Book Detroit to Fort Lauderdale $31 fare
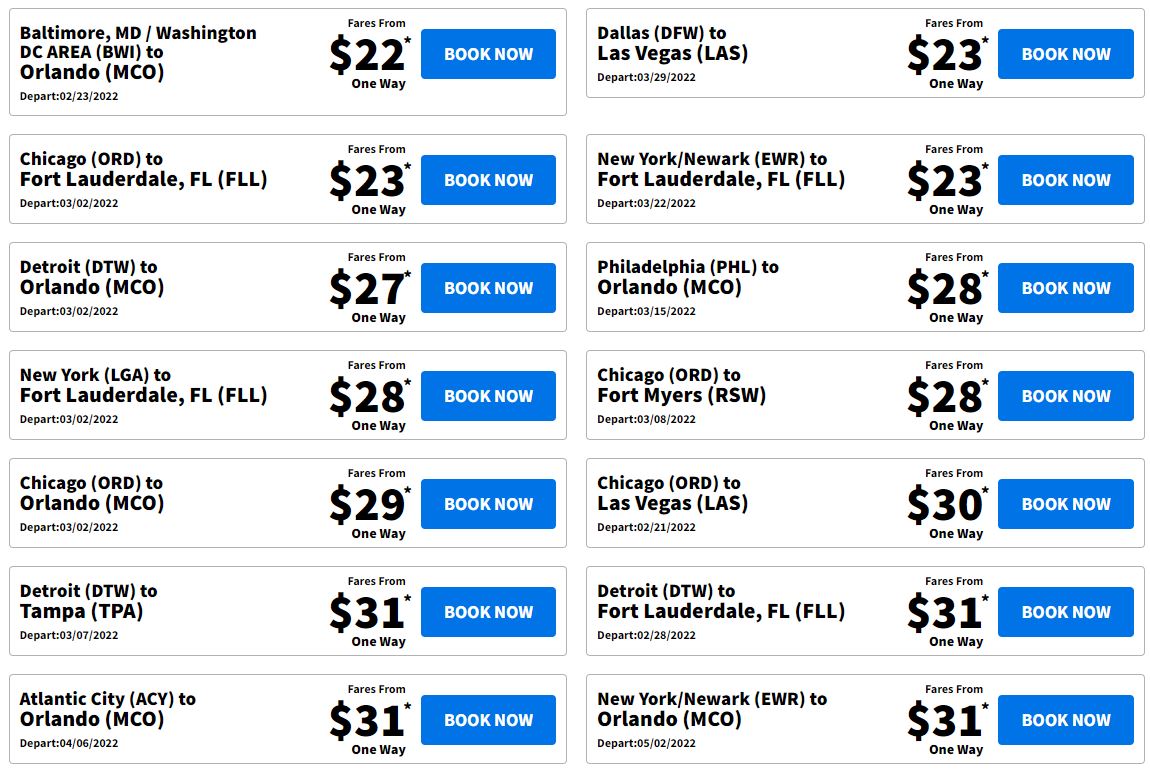Viewport: 1150px width, 778px height. click(1066, 612)
